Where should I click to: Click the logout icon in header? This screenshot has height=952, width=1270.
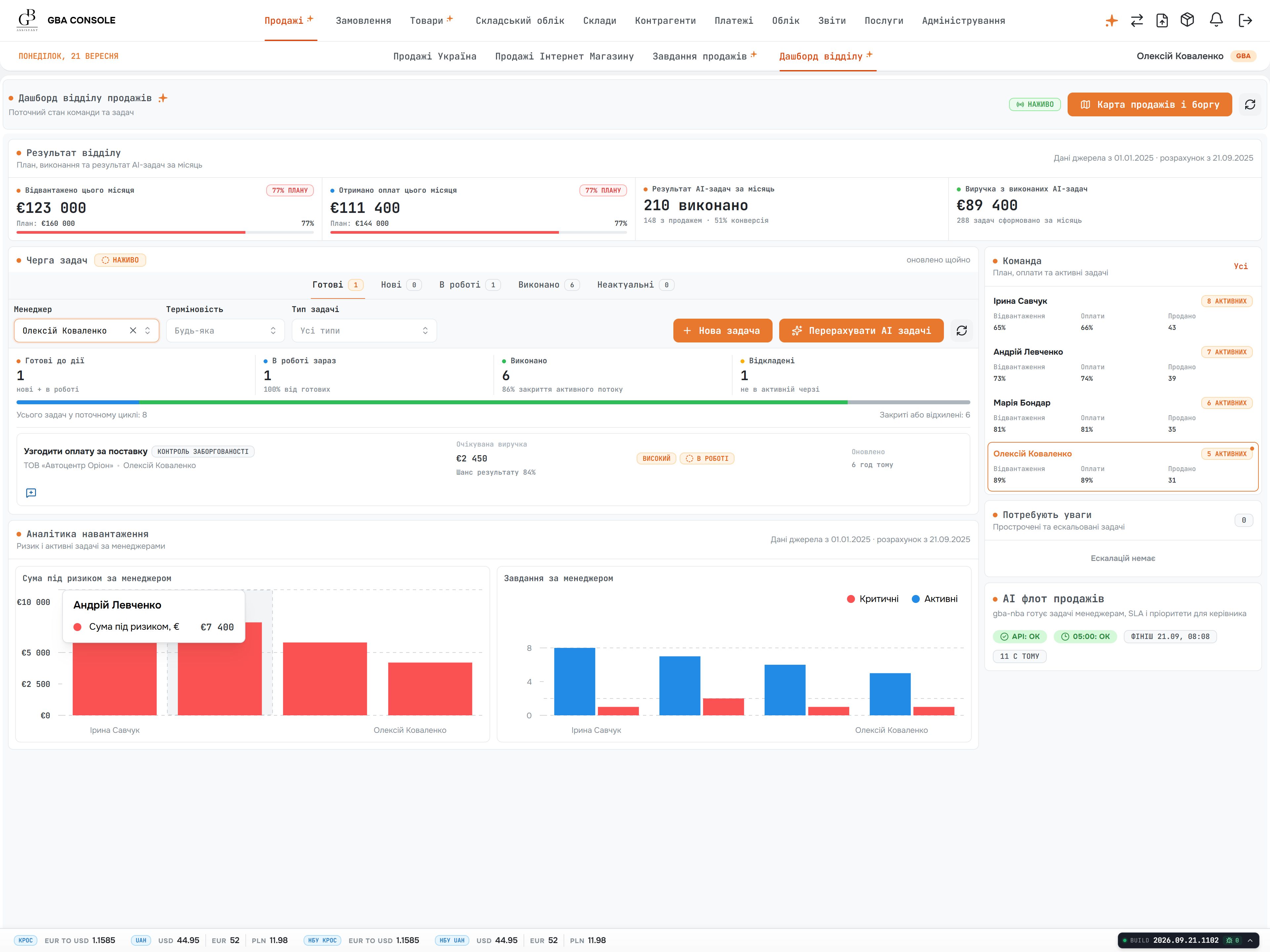click(x=1245, y=20)
